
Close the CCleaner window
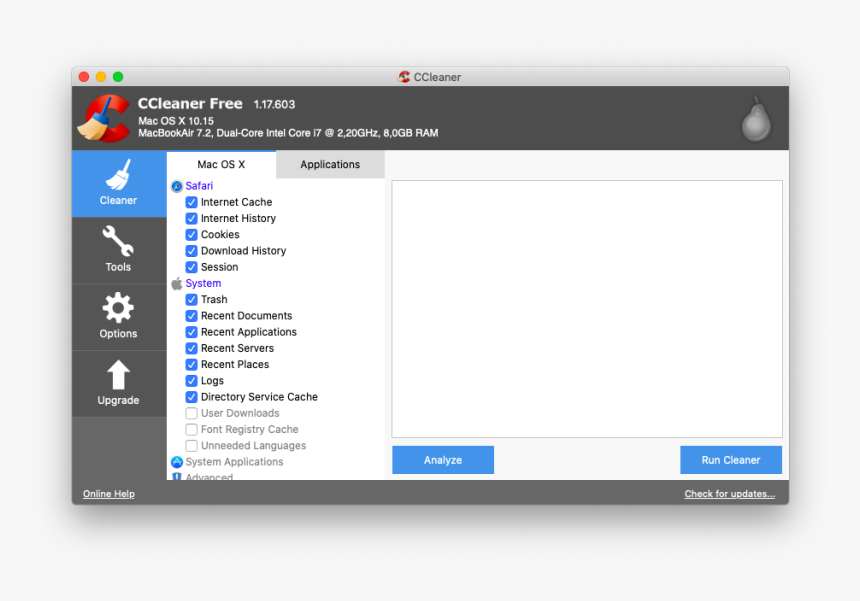click(84, 77)
